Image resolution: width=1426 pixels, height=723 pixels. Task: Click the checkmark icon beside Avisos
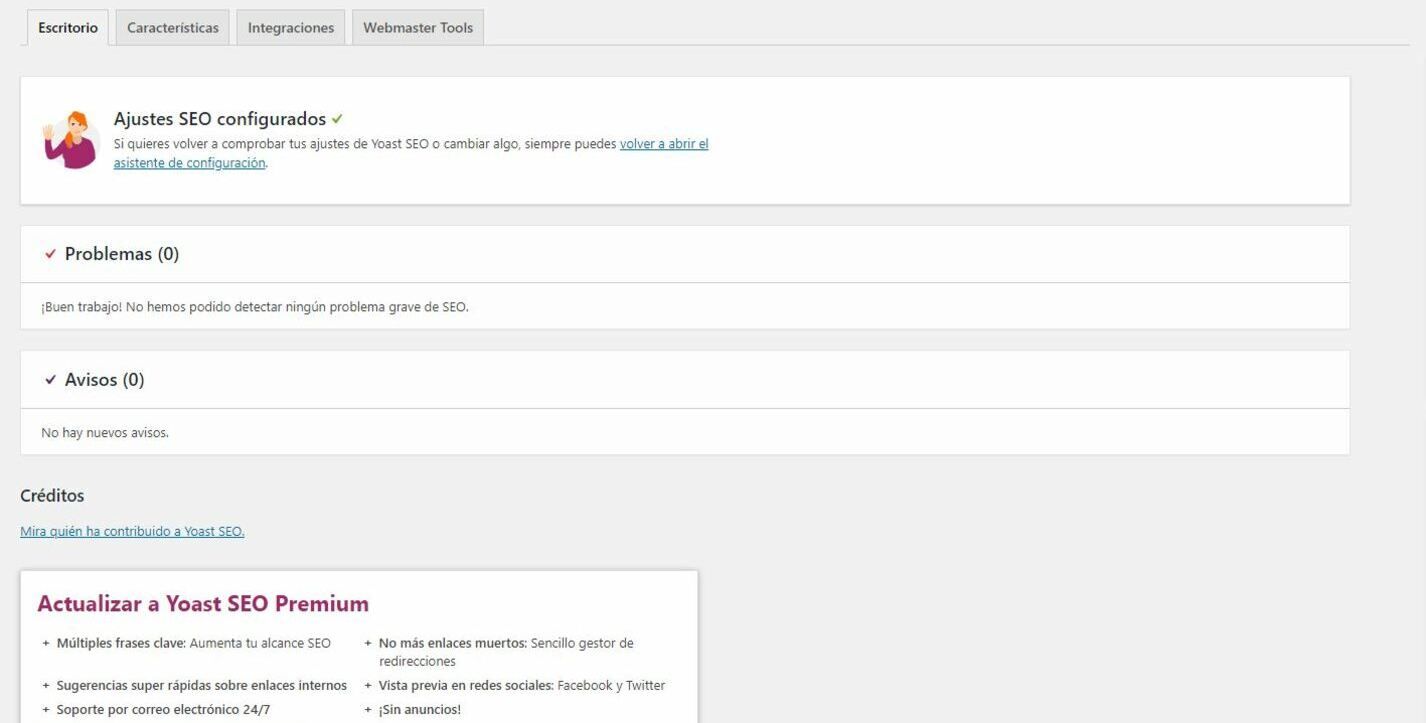51,380
